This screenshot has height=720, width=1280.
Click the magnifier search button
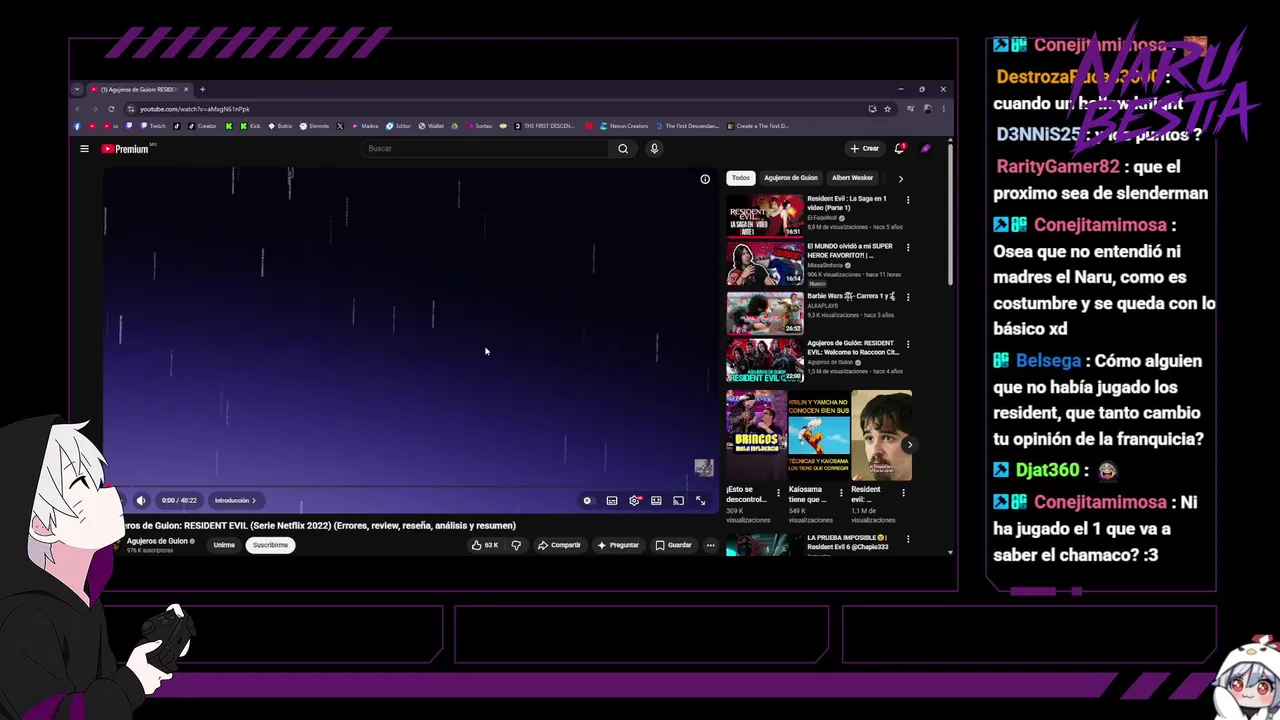tap(623, 149)
